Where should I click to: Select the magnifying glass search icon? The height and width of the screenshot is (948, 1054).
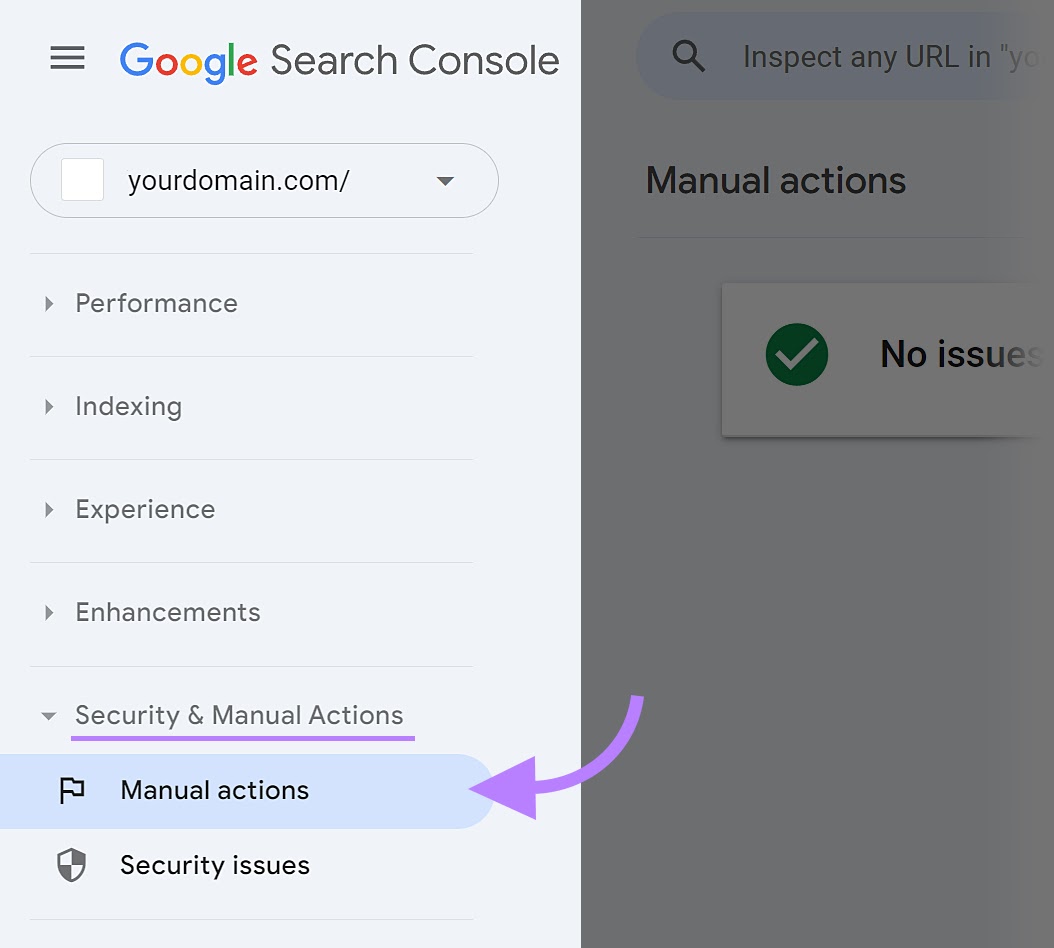[x=688, y=56]
